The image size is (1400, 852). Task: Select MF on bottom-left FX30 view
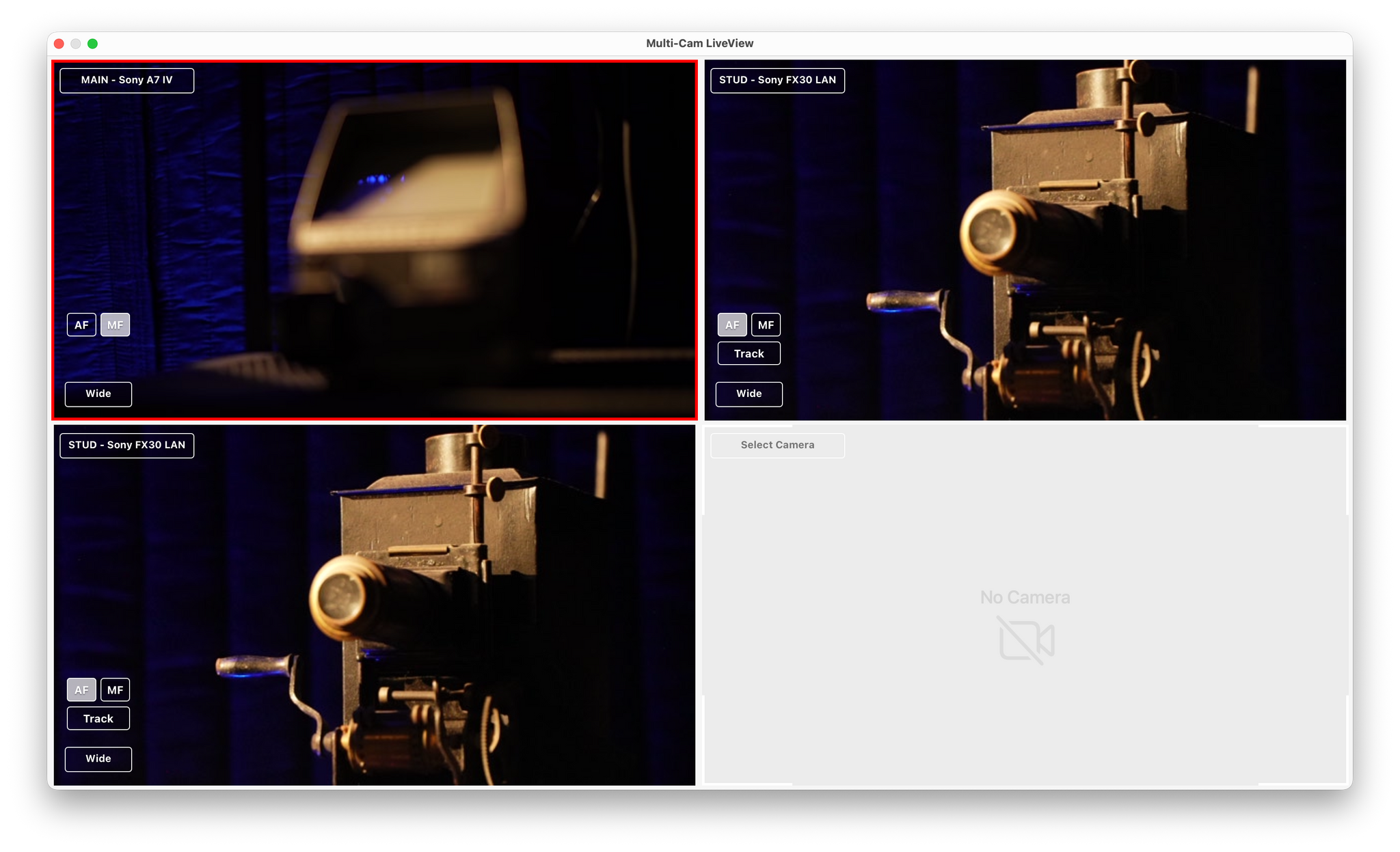tap(115, 689)
